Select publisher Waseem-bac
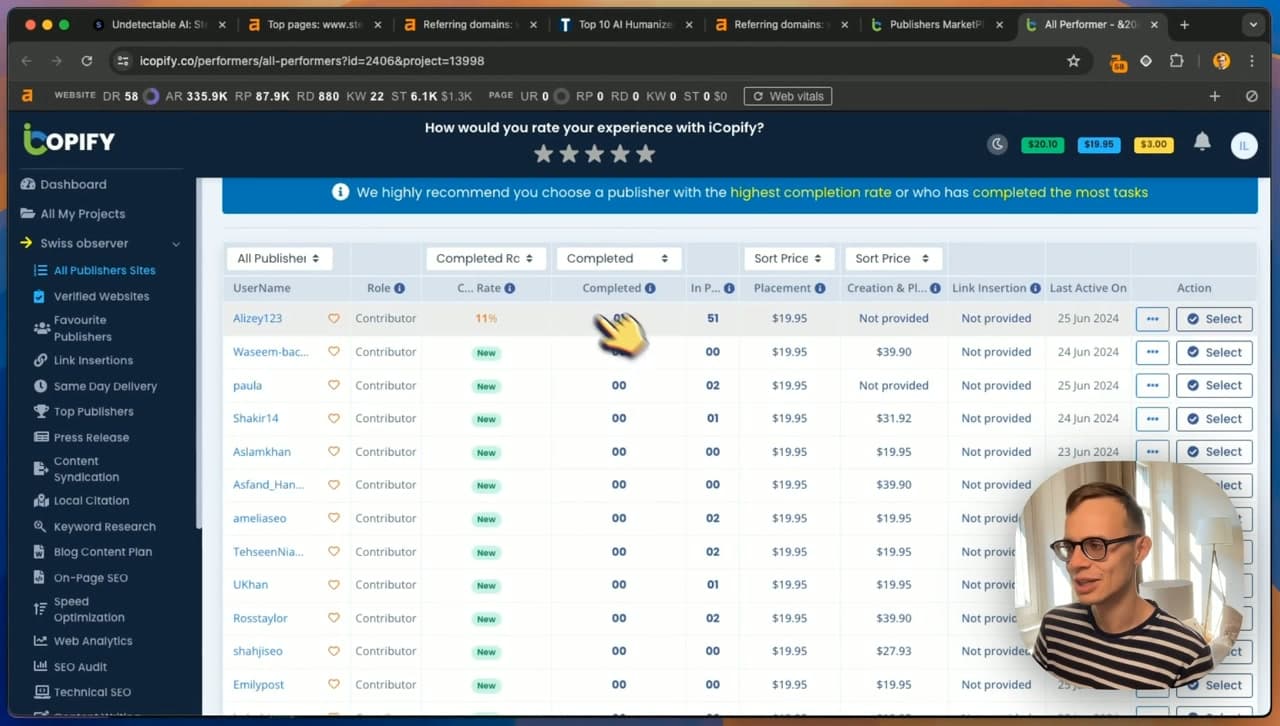 1214,352
